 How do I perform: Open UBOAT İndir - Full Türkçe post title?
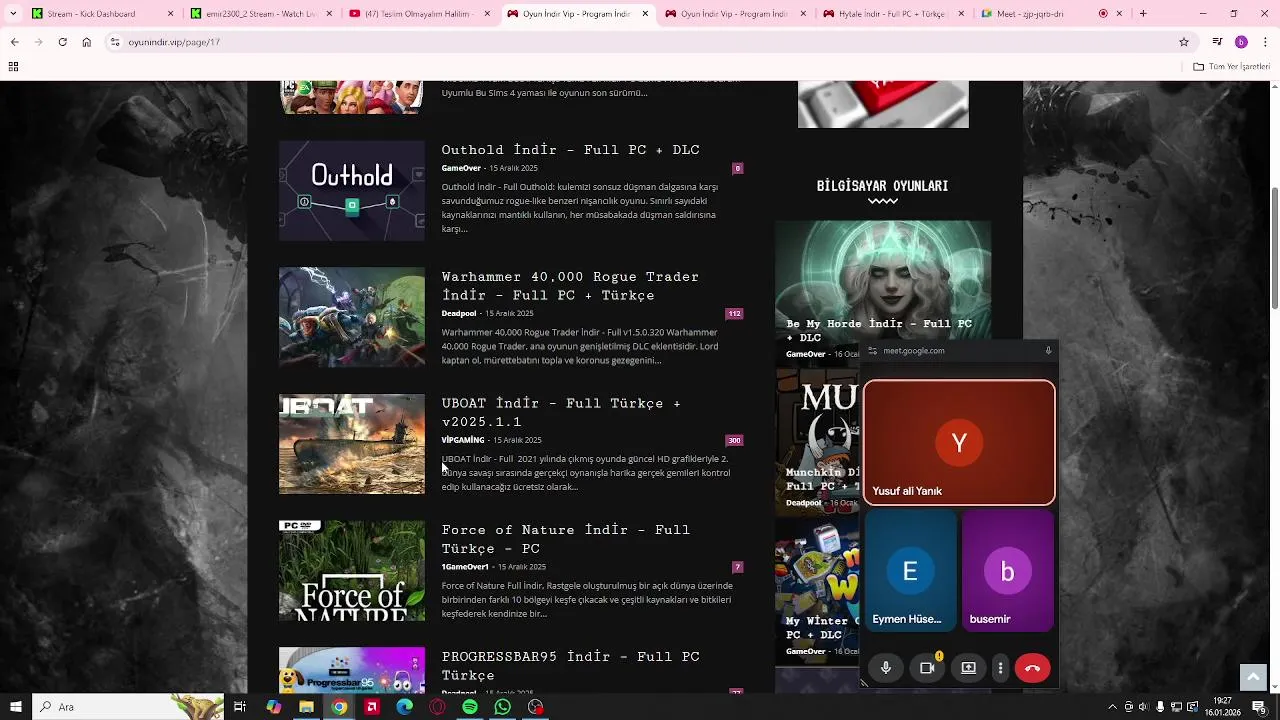(561, 412)
